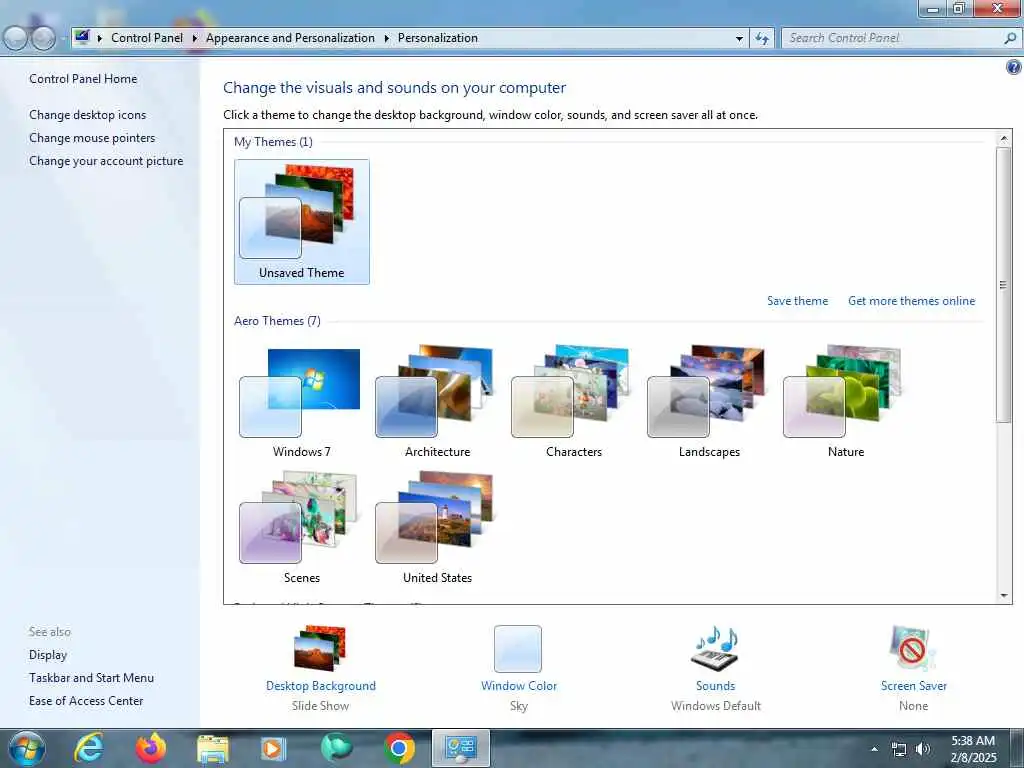Click the volume speaker tray icon

(x=923, y=749)
